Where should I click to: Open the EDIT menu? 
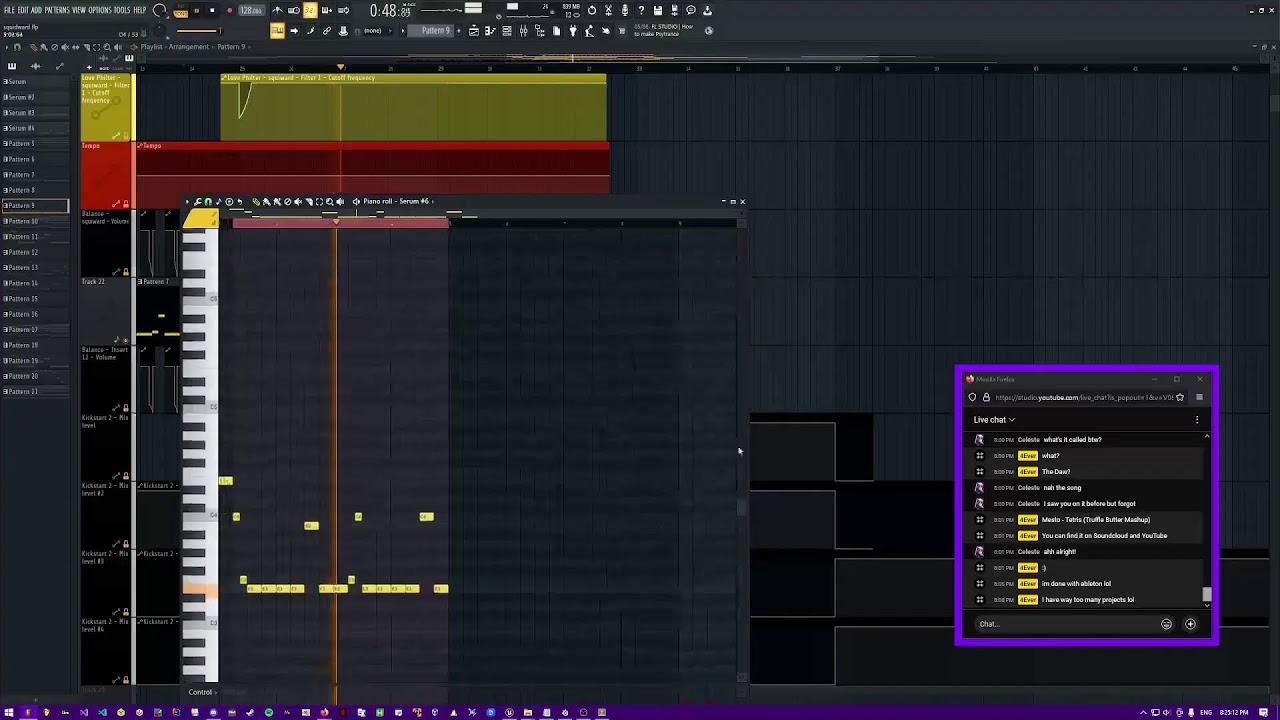pyautogui.click(x=22, y=10)
